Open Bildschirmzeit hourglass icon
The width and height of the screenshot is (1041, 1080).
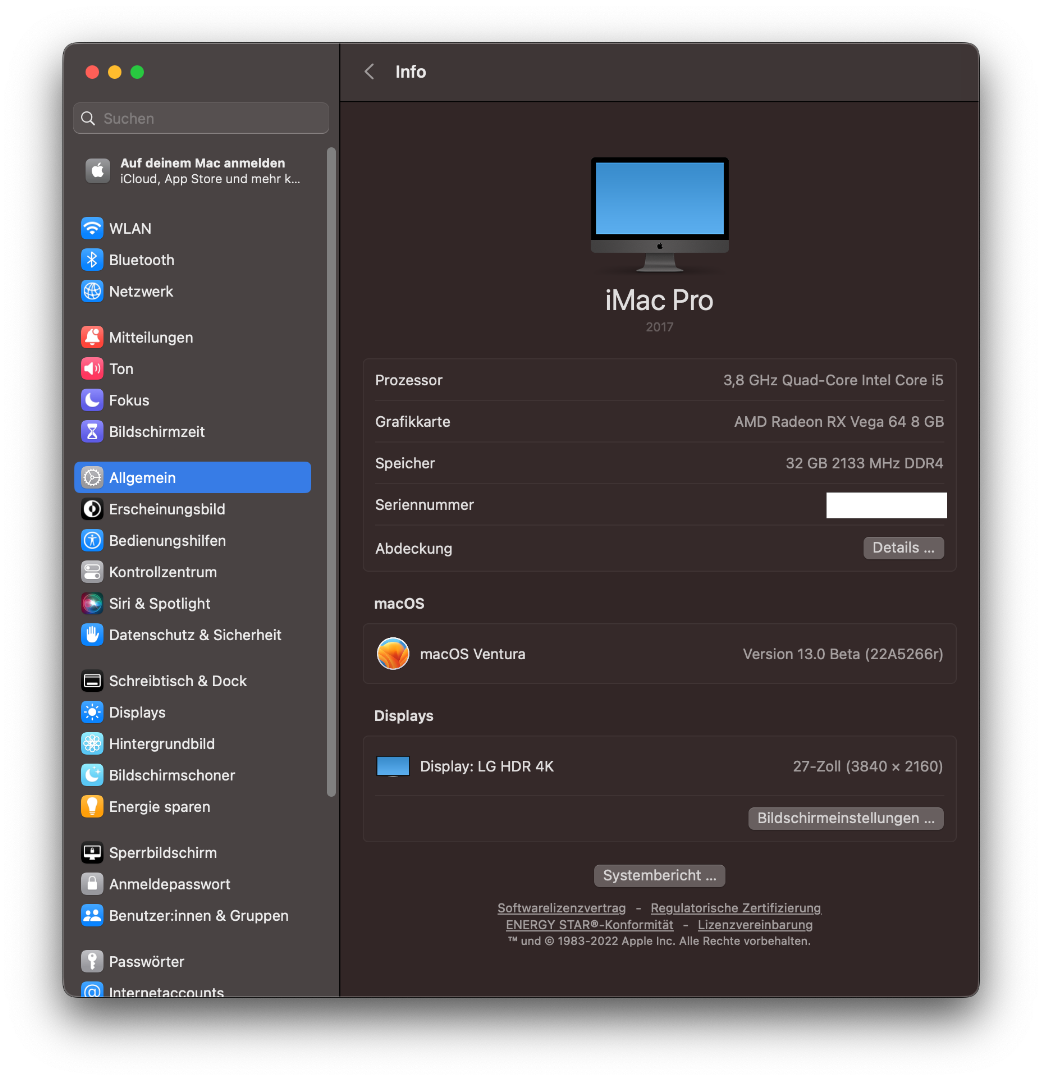[92, 432]
